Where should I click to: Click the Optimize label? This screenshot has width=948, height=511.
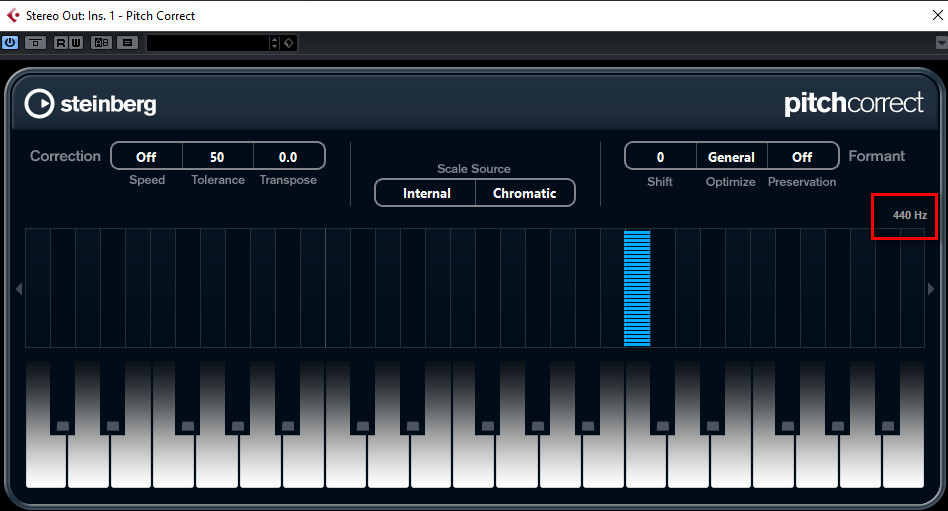pos(730,181)
